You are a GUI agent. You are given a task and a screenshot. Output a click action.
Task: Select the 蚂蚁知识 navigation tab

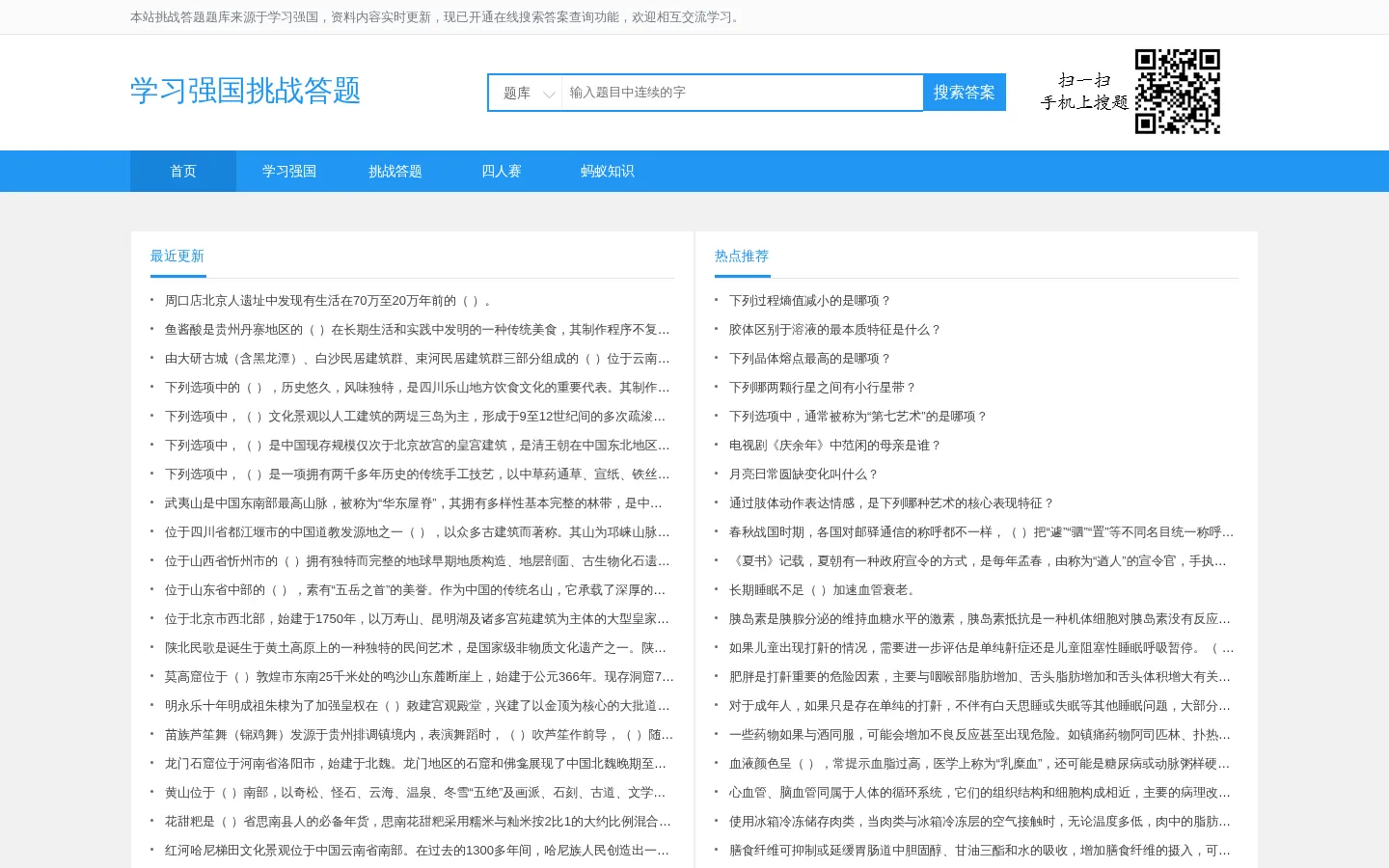608,171
